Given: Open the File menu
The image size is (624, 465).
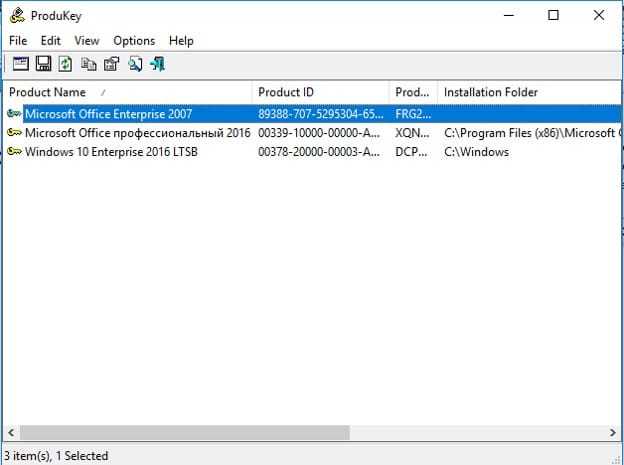Looking at the screenshot, I should 18,41.
